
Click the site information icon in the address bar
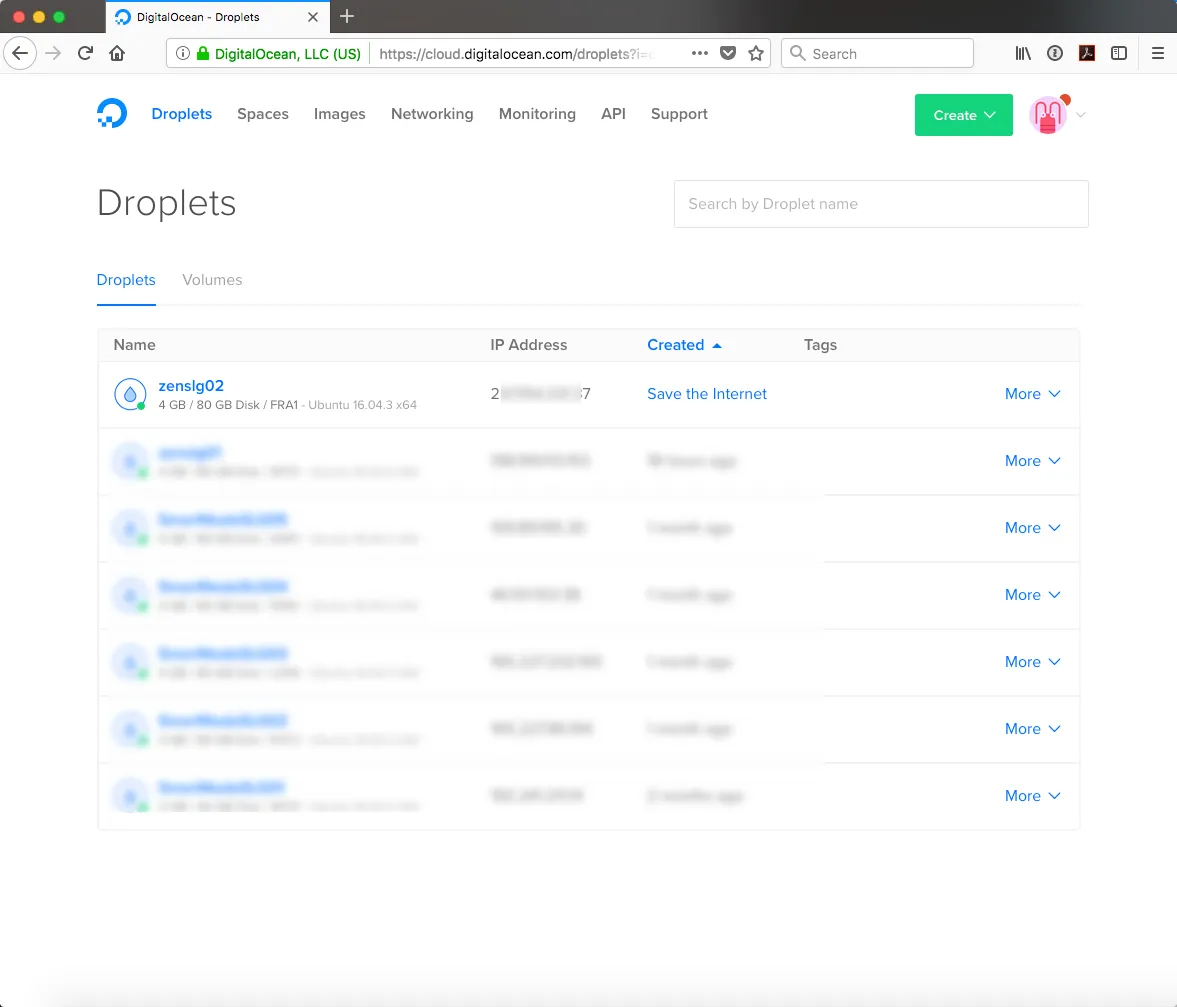pos(182,53)
